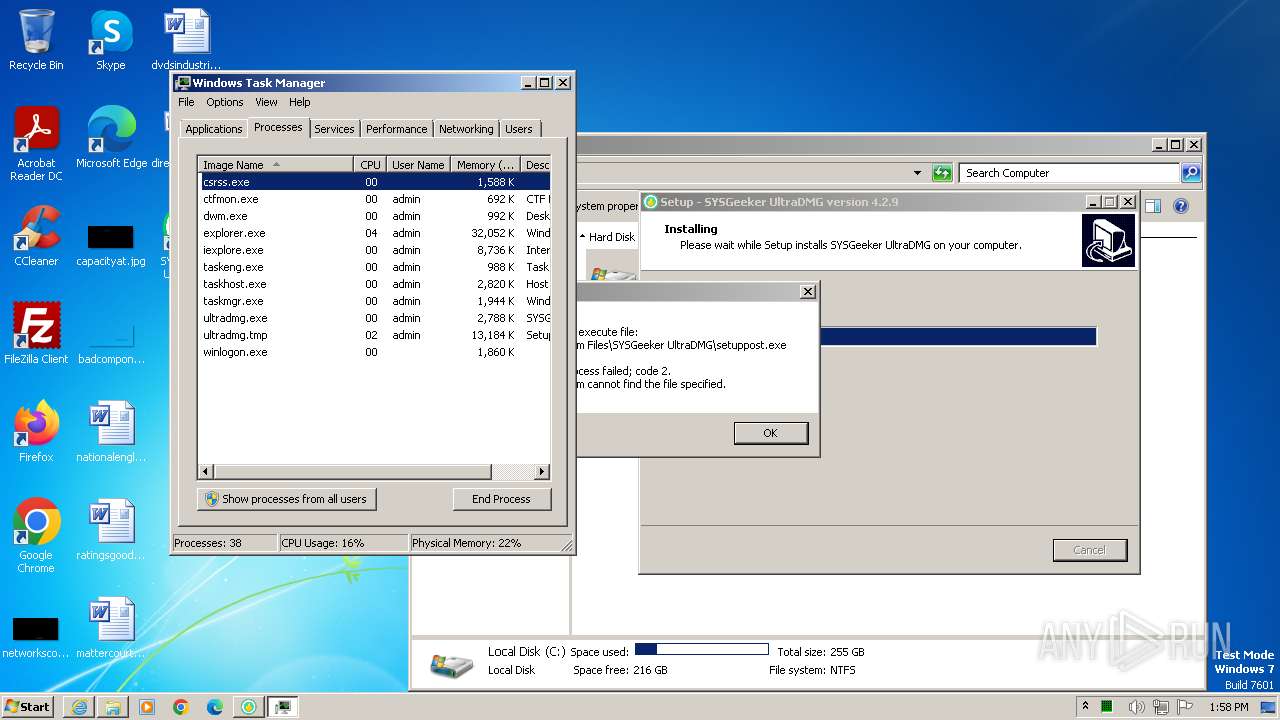
Task: Click Internet Explorer in the taskbar
Action: click(x=79, y=707)
